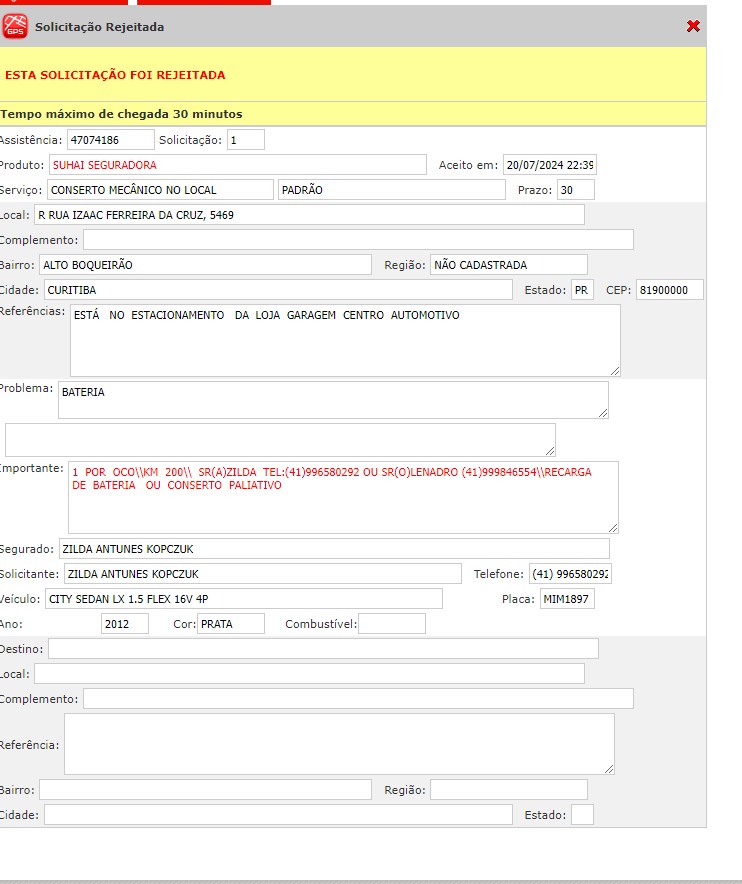This screenshot has width=742, height=884.
Task: Click the empty Destino field
Action: pyautogui.click(x=323, y=648)
